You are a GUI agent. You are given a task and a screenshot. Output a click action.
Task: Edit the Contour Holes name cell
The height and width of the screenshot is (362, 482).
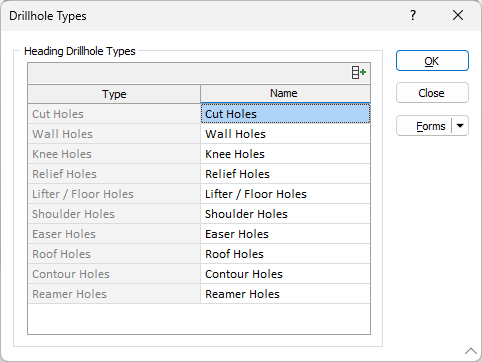[285, 274]
